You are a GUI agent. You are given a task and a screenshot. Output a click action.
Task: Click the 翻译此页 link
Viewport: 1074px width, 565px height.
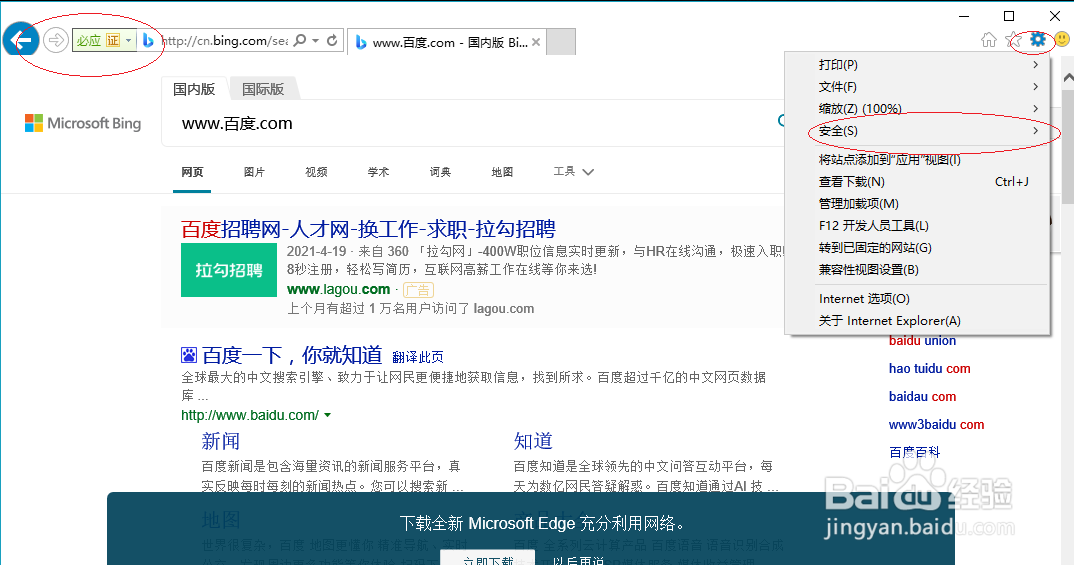click(418, 357)
